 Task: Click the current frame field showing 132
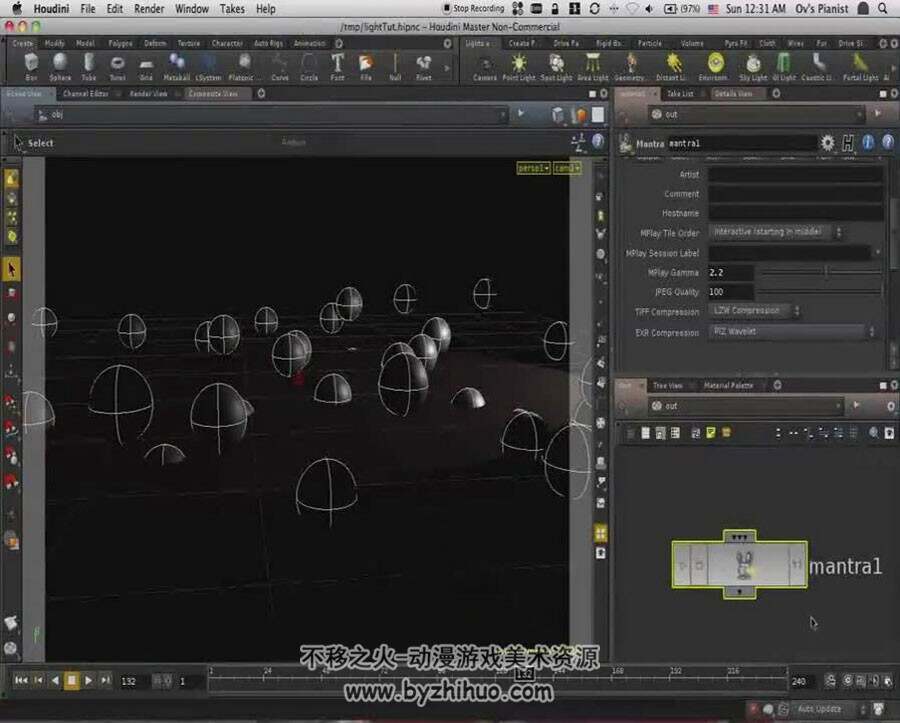(x=133, y=681)
